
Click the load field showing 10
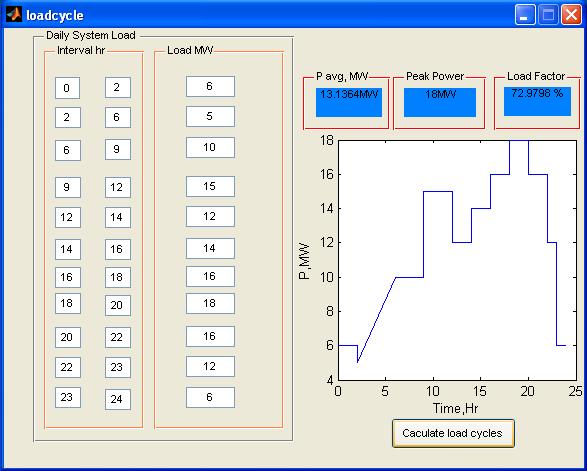pos(210,148)
